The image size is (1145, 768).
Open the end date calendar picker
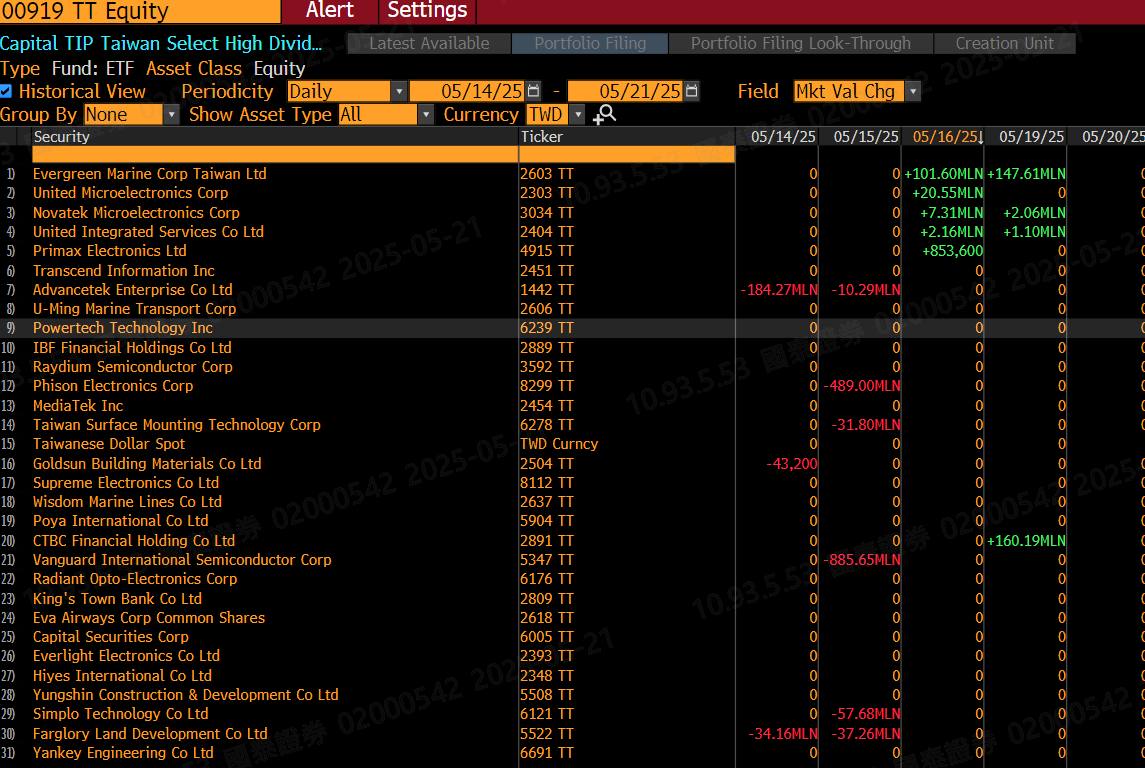690,91
